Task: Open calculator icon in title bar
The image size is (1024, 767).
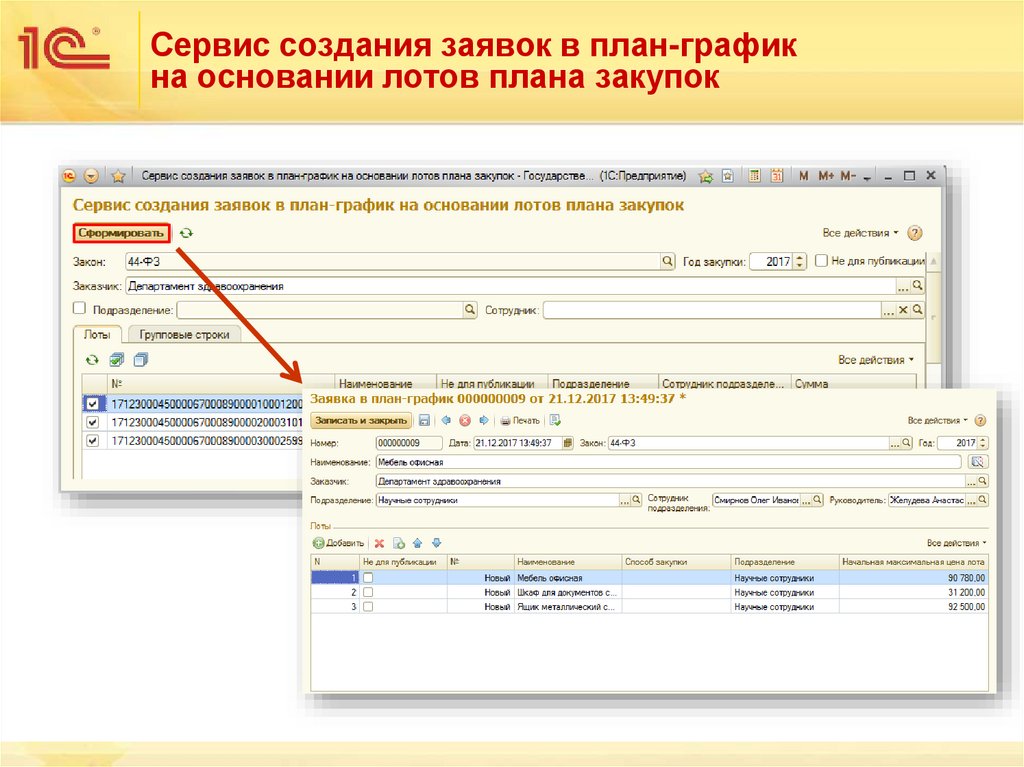Action: [754, 176]
